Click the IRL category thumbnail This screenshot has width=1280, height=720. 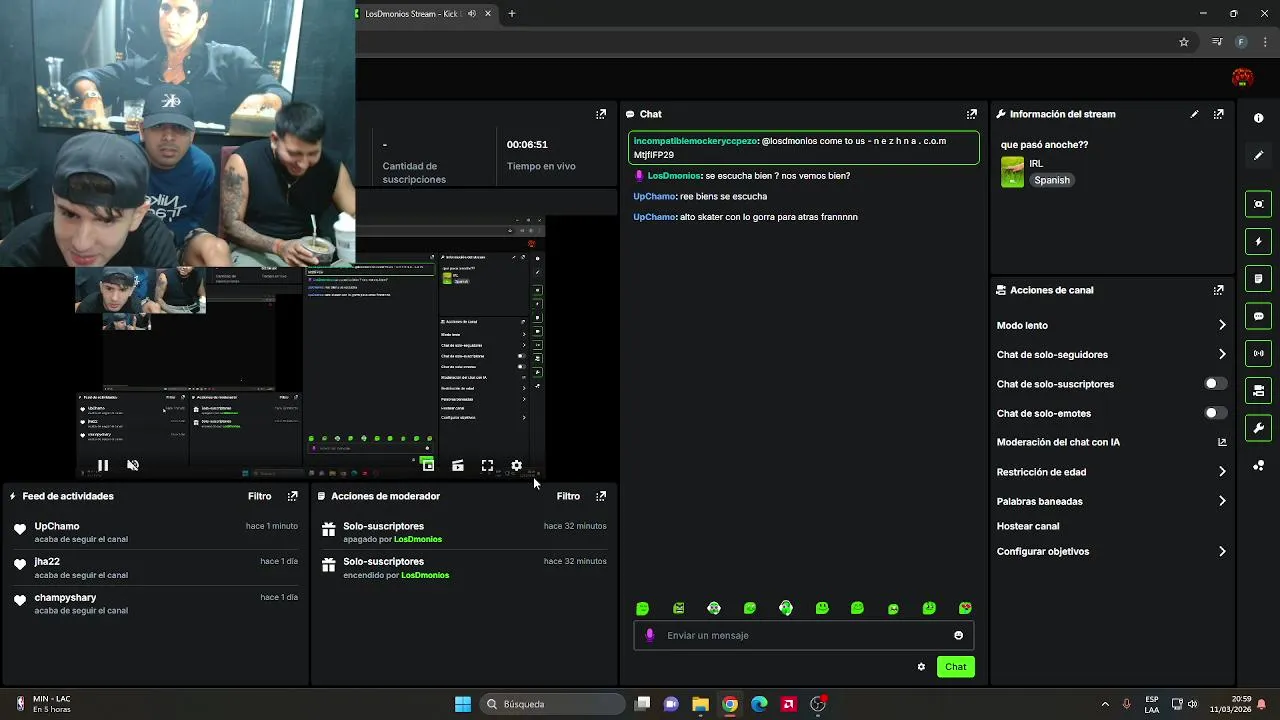point(1013,172)
